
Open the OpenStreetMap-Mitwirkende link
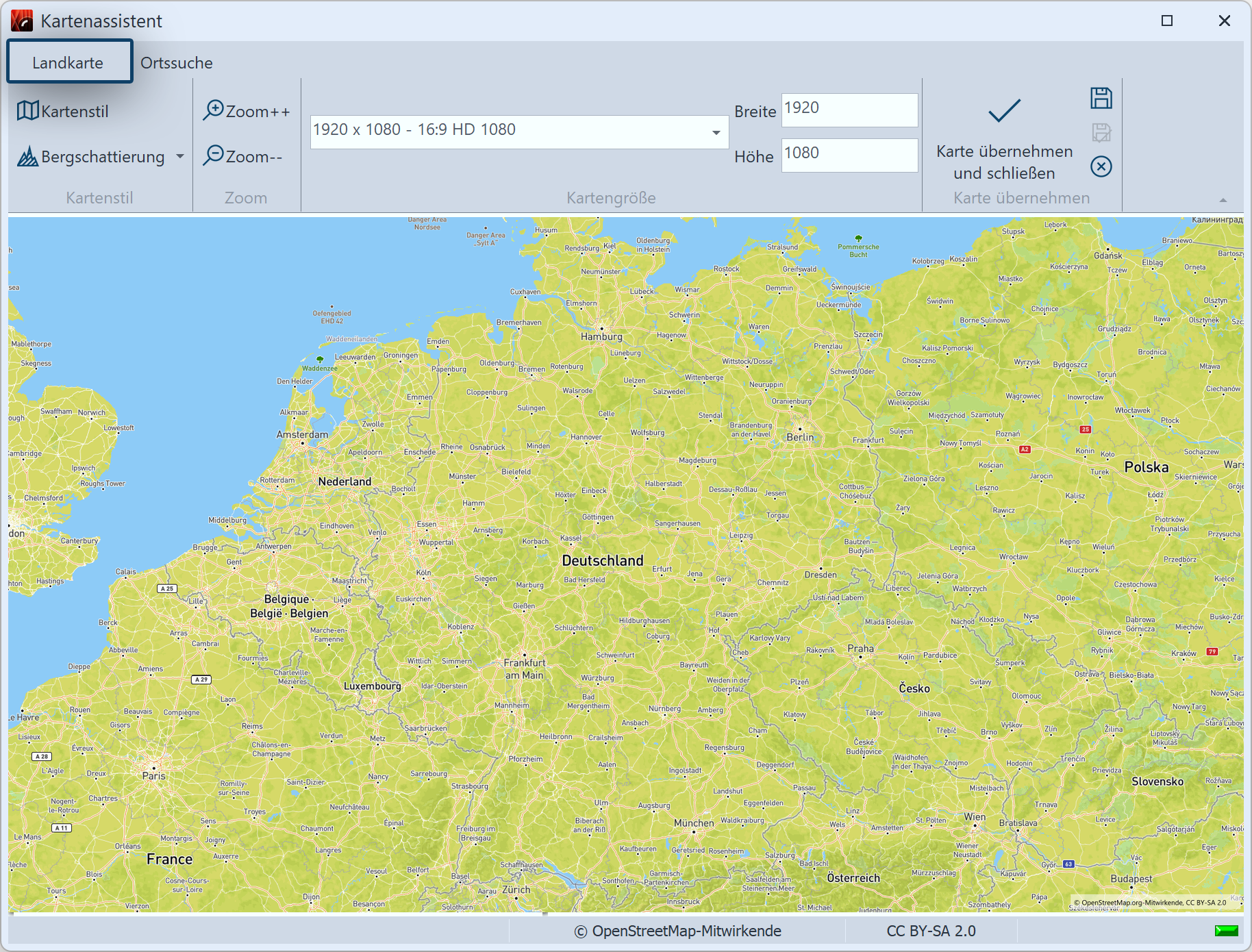[678, 930]
